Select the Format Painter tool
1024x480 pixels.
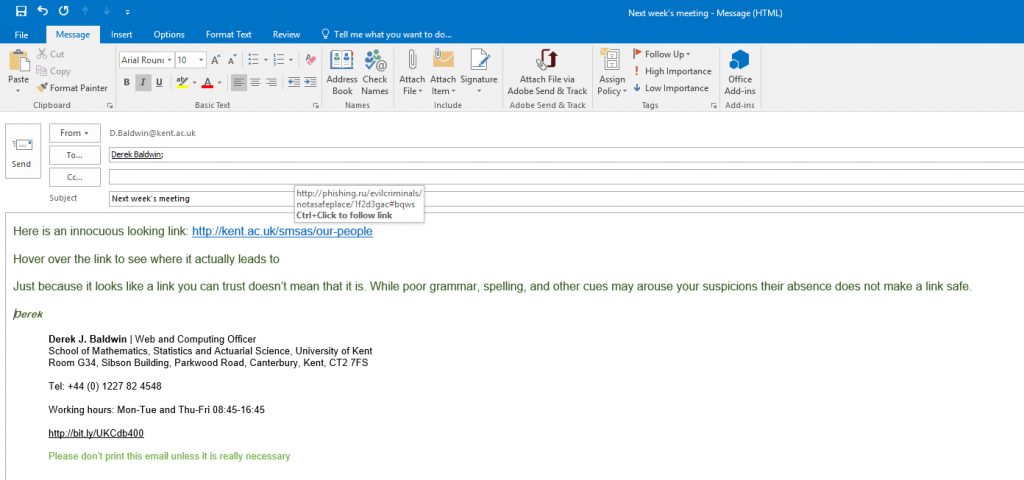[71, 88]
